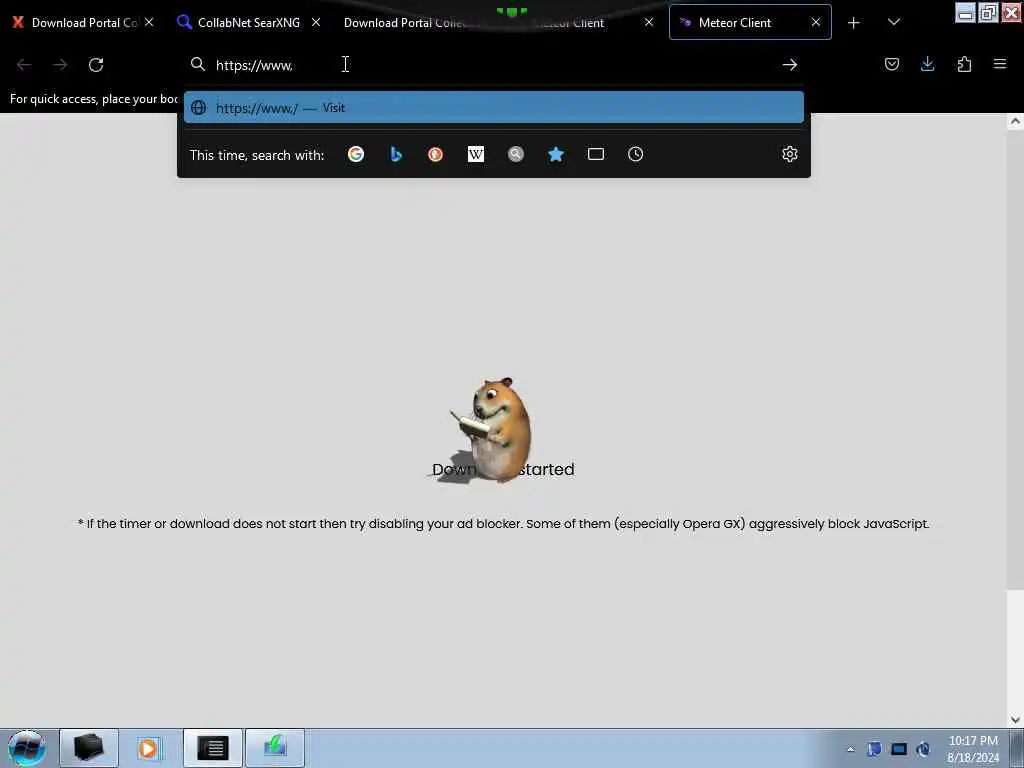Open search settings gear
This screenshot has width=1024, height=768.
790,154
